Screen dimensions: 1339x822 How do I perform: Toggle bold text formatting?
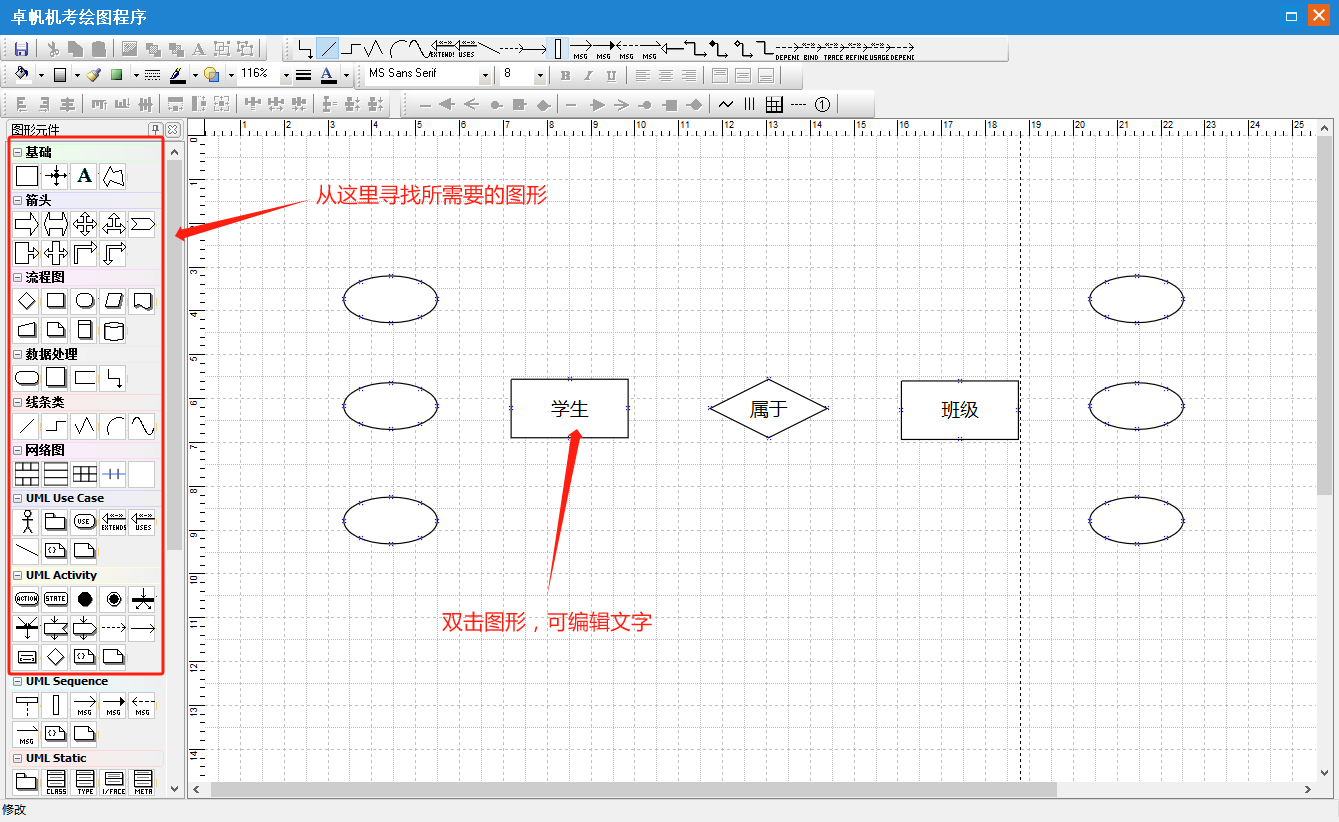coord(565,75)
